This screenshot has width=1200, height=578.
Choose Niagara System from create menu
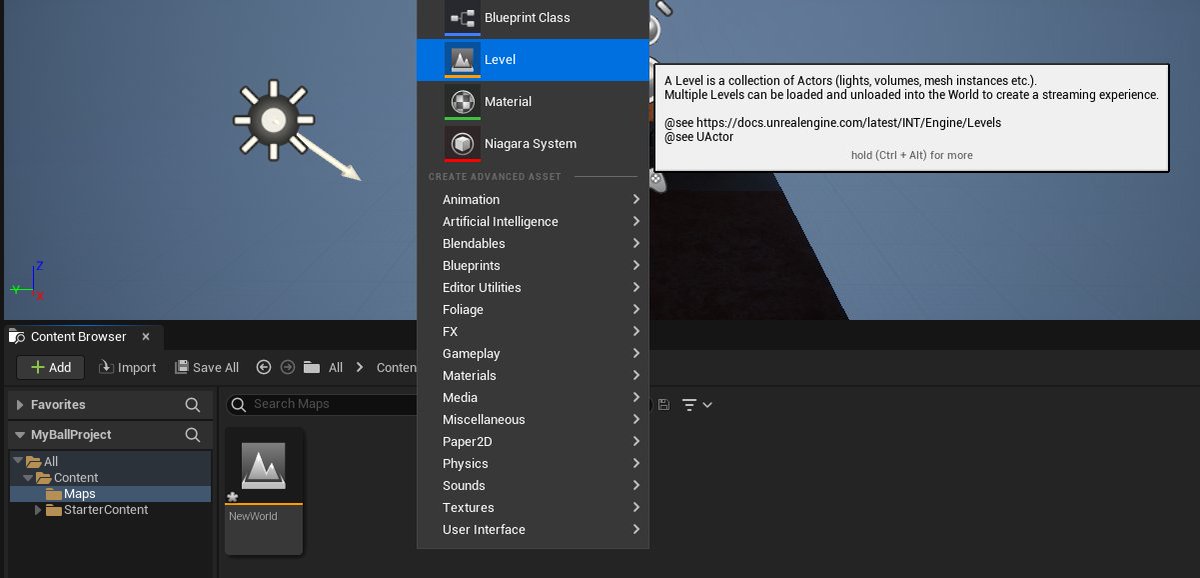533,144
